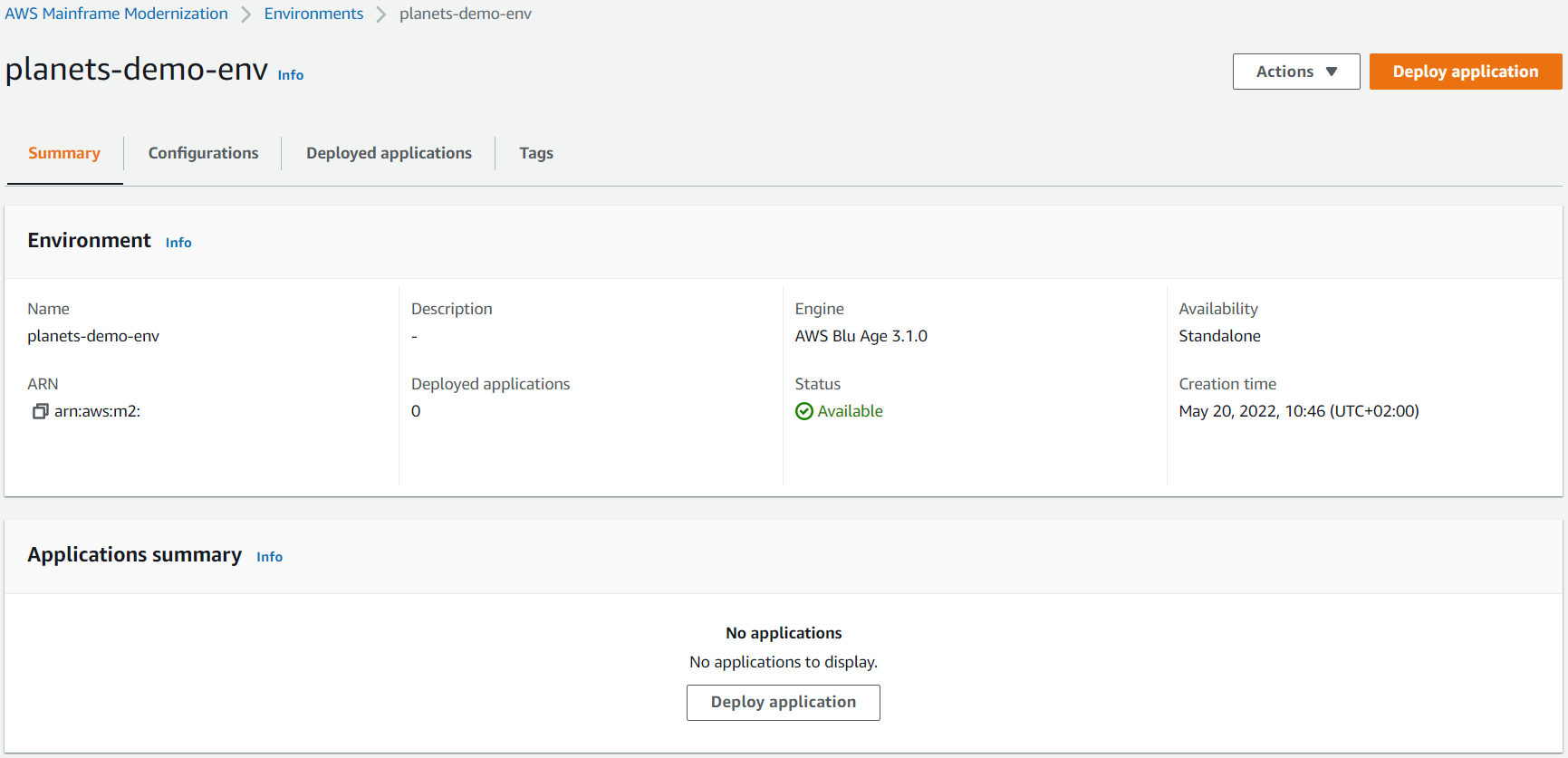Copy the ARN with the copy icon
1568x758 pixels.
[x=40, y=411]
